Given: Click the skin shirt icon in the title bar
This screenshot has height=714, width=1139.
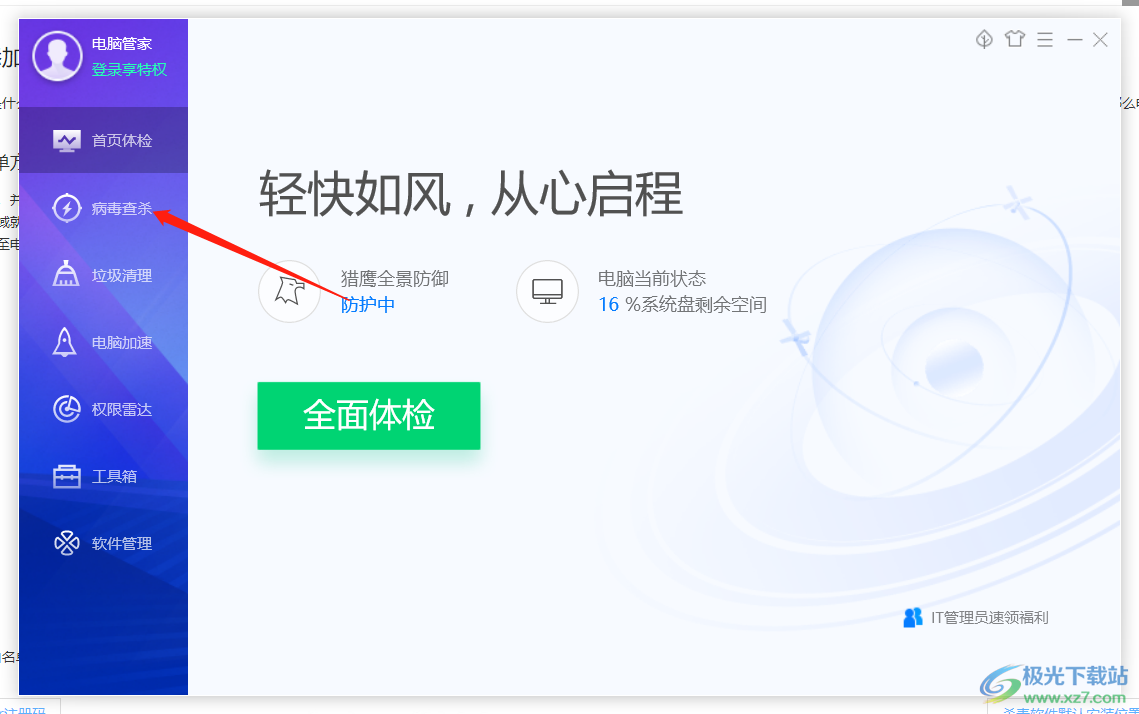Looking at the screenshot, I should pos(1015,39).
